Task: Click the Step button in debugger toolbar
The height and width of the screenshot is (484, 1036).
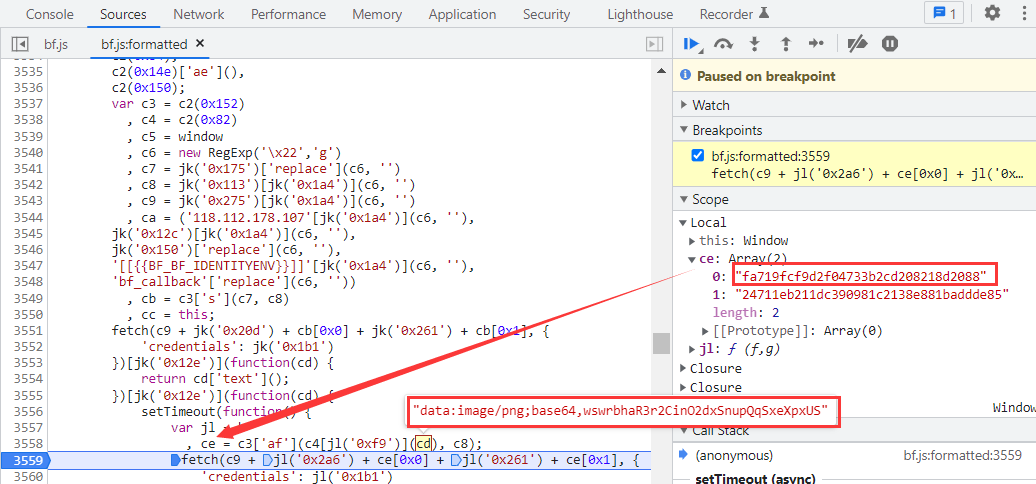Action: [x=817, y=44]
